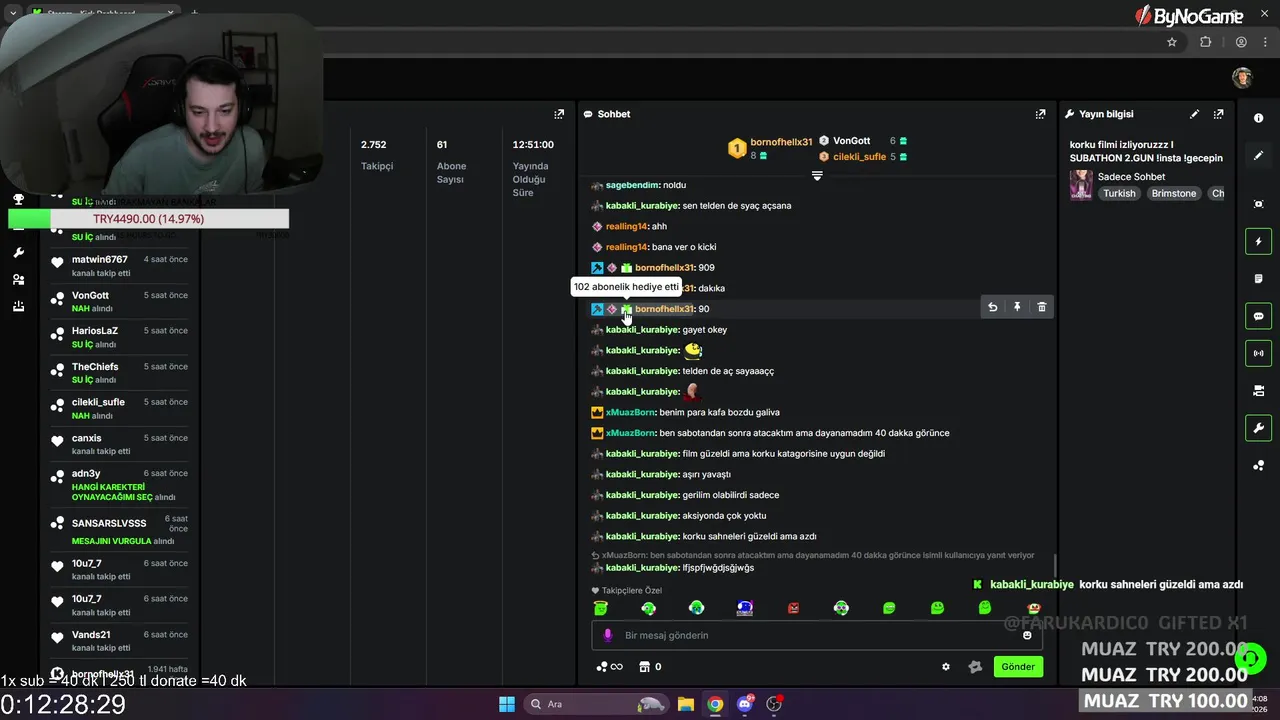
Task: Select Vands21 follow activity entry
Action: [119, 641]
